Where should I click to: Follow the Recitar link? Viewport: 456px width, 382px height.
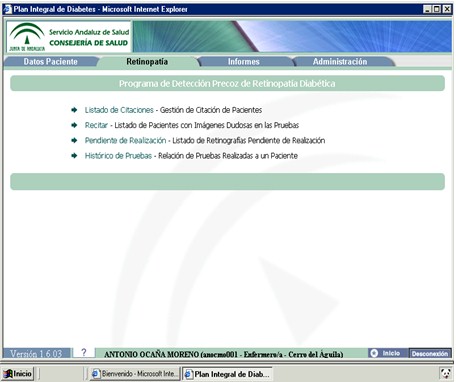[x=96, y=125]
